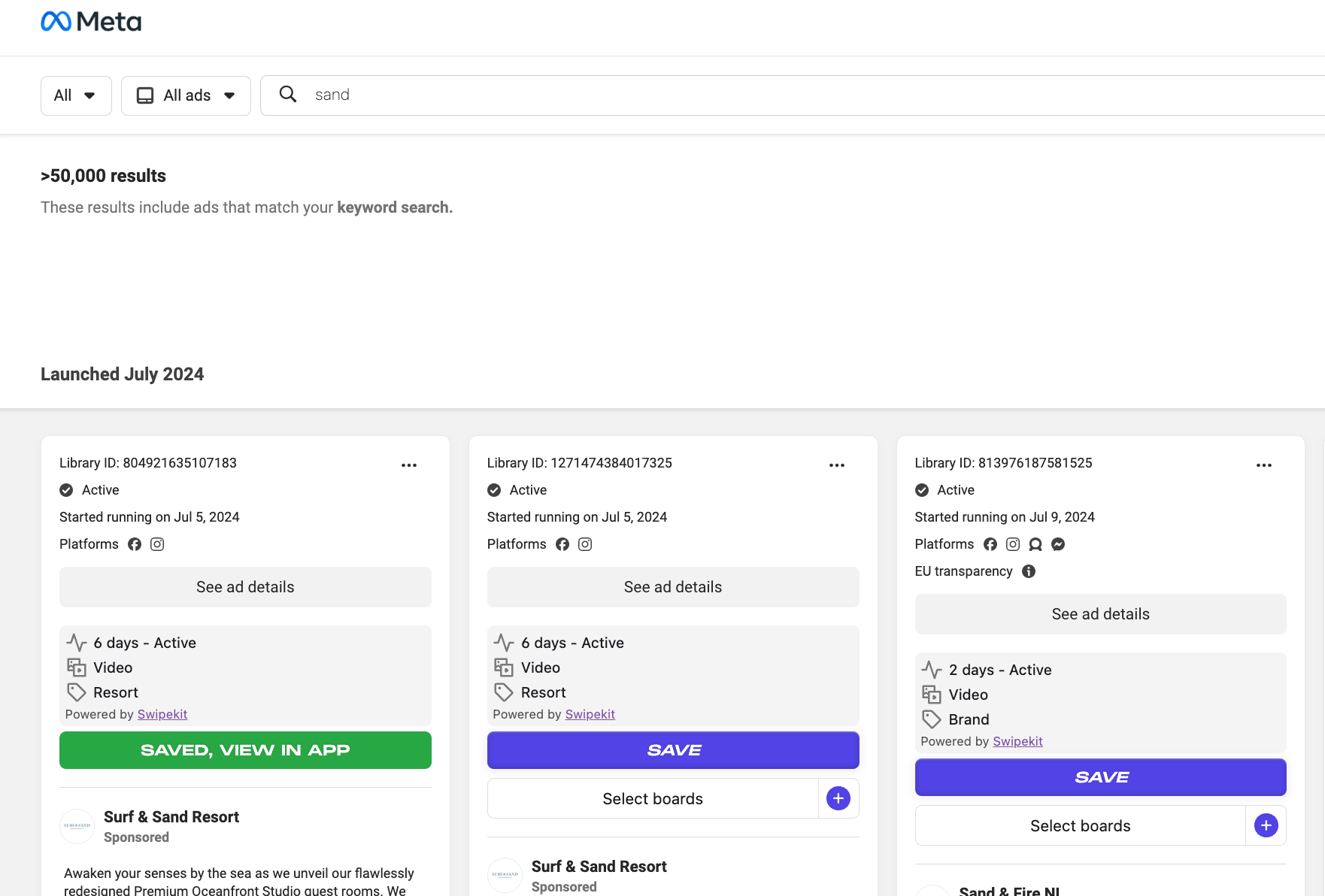This screenshot has width=1325, height=896.
Task: Select the Instagram platform icon on the first ad
Action: point(157,543)
